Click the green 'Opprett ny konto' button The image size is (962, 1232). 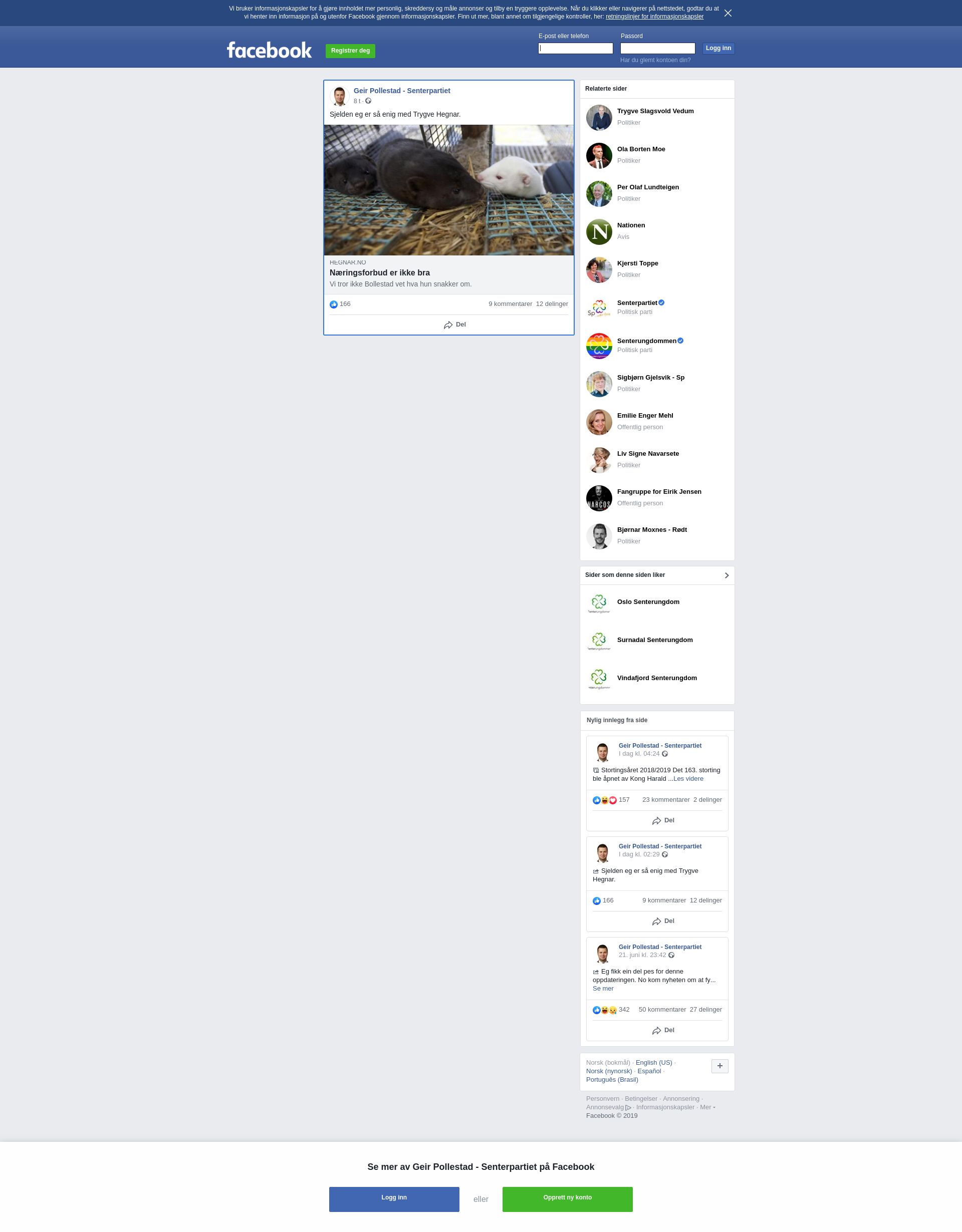click(567, 1199)
